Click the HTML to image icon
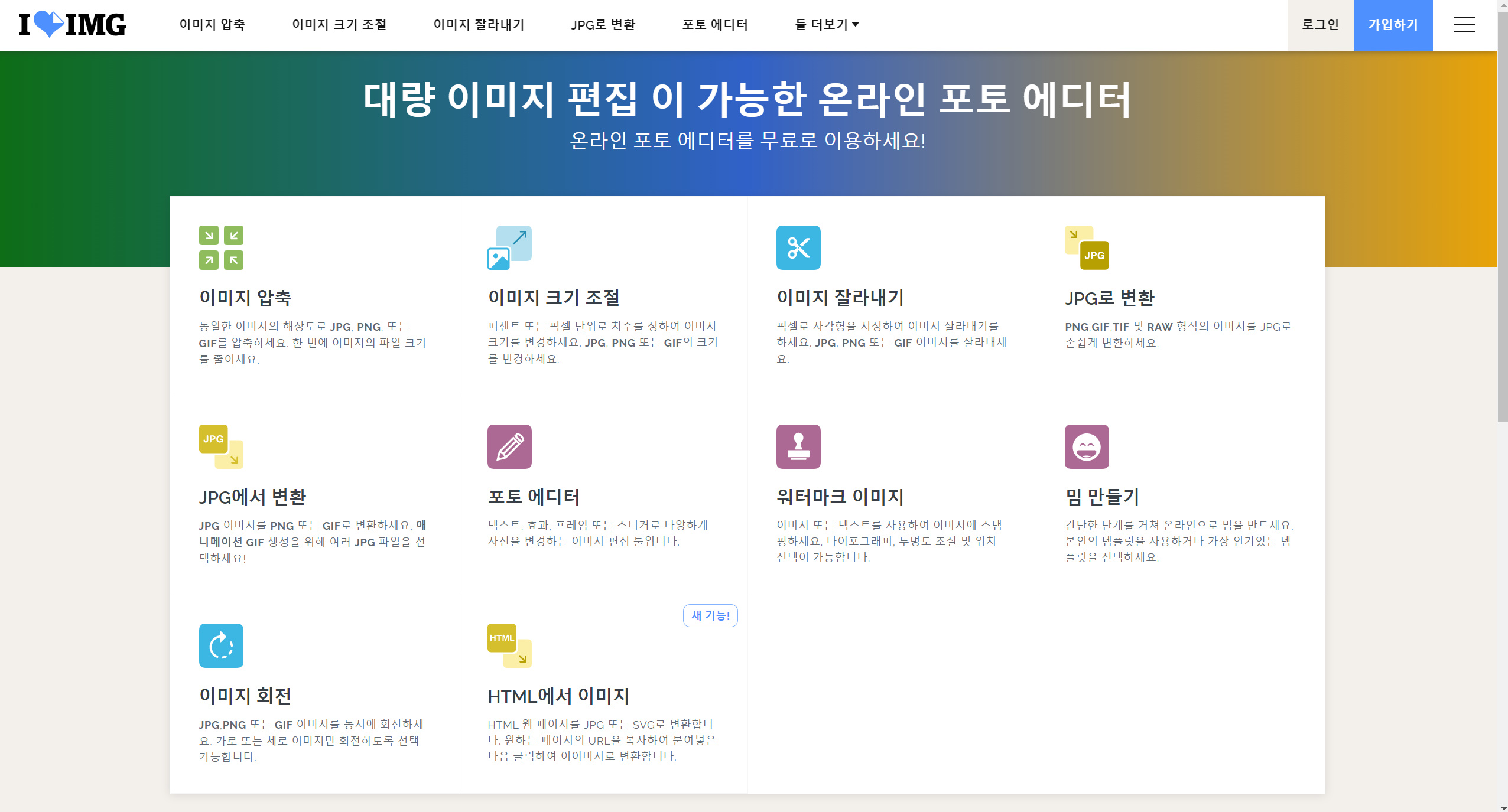The image size is (1508, 812). point(509,645)
